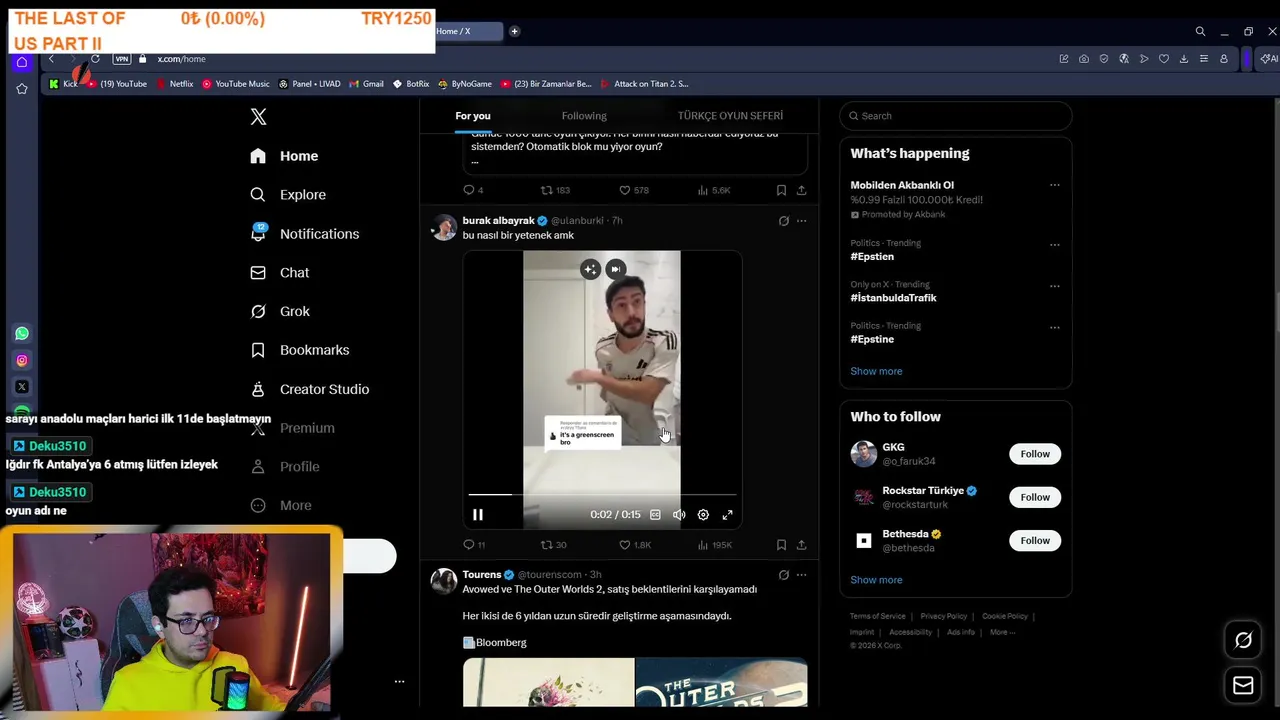Show more under Who to follow
Viewport: 1280px width, 720px height.
876,580
